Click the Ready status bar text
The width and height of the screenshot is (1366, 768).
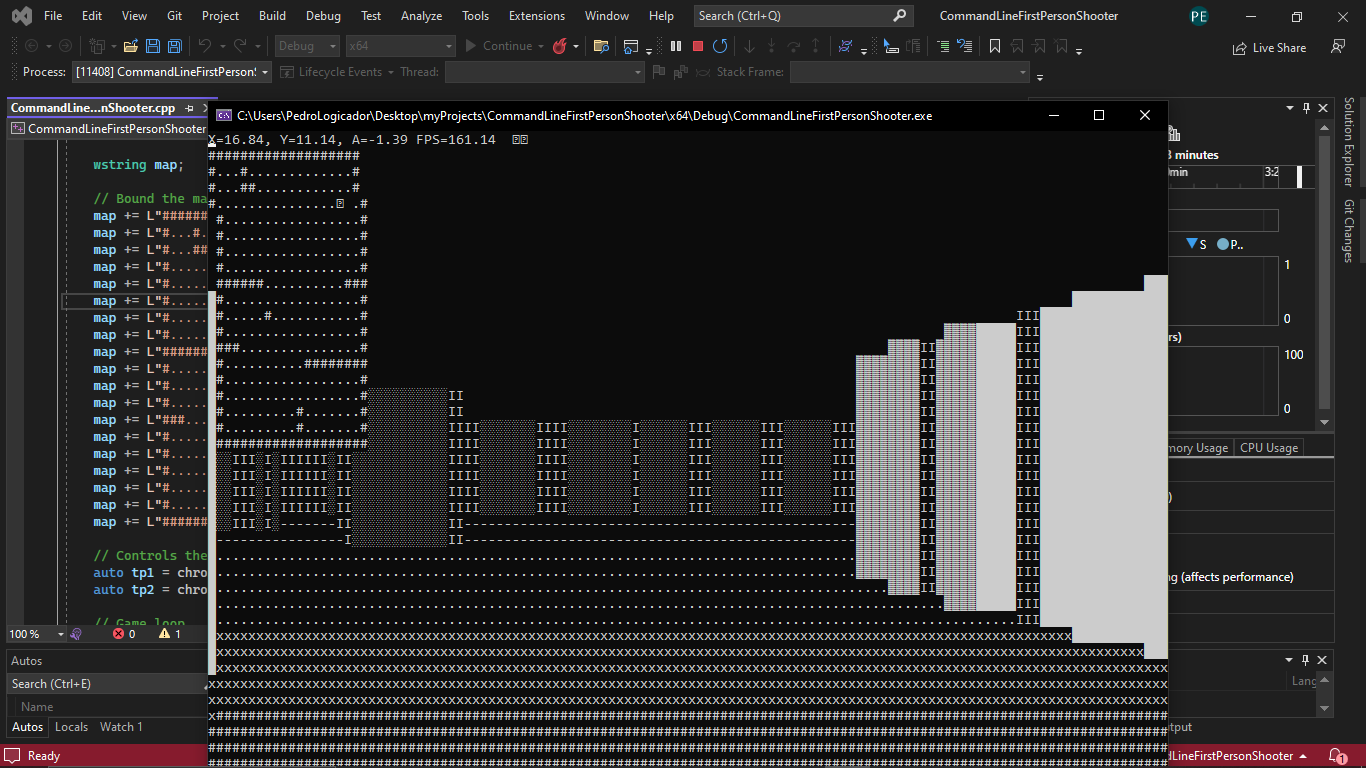coord(44,756)
